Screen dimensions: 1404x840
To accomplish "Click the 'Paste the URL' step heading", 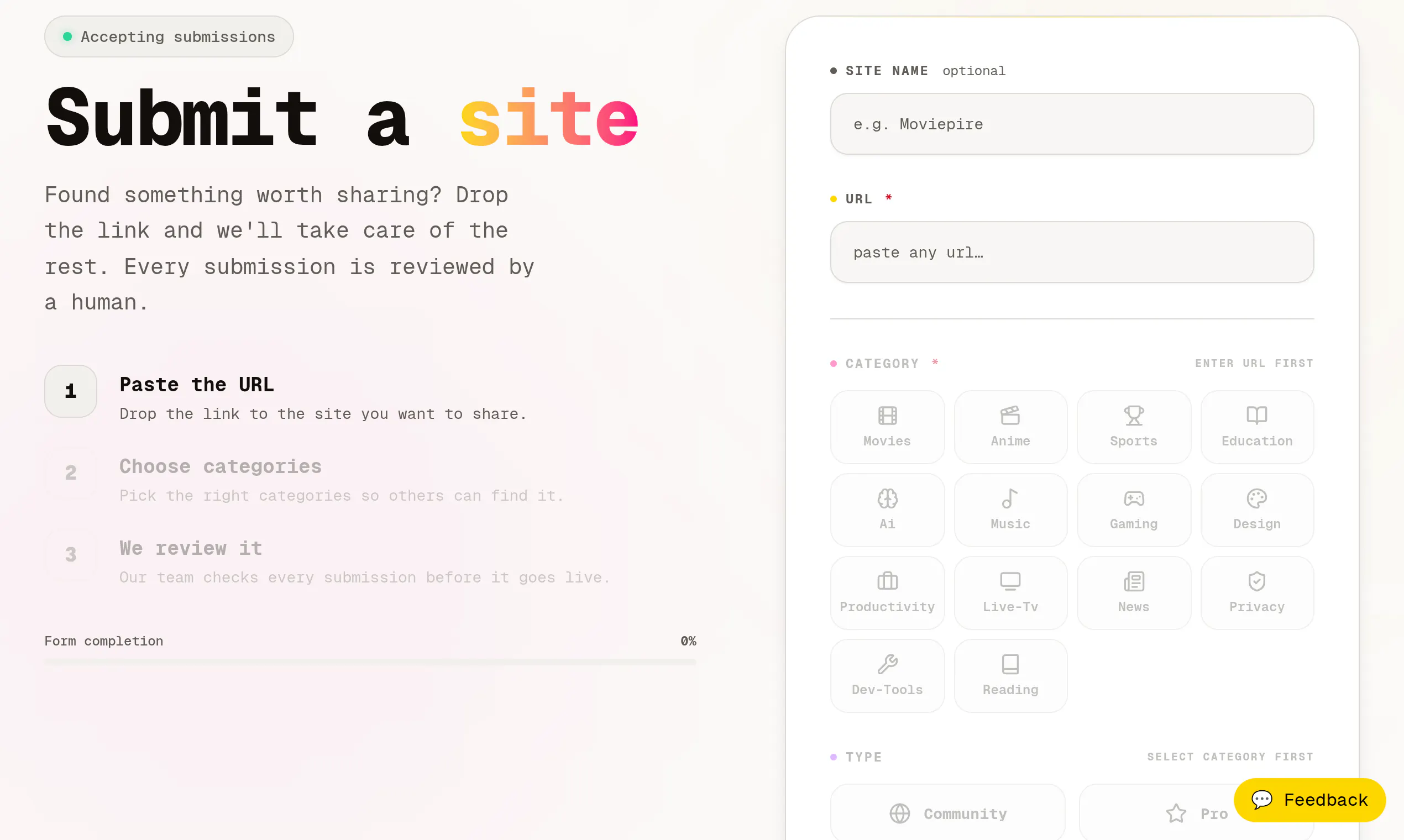I will tap(196, 384).
